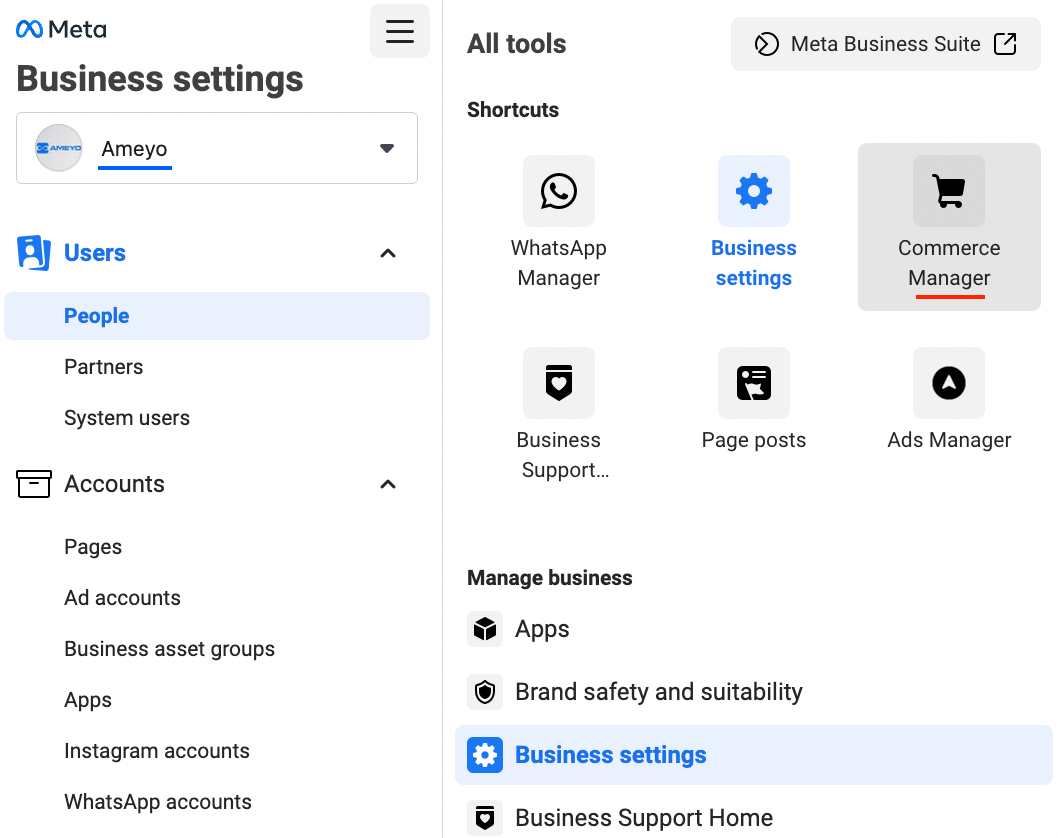This screenshot has width=1058, height=838.
Task: Click external-link icon in Meta Business Suite button
Action: pos(1005,44)
